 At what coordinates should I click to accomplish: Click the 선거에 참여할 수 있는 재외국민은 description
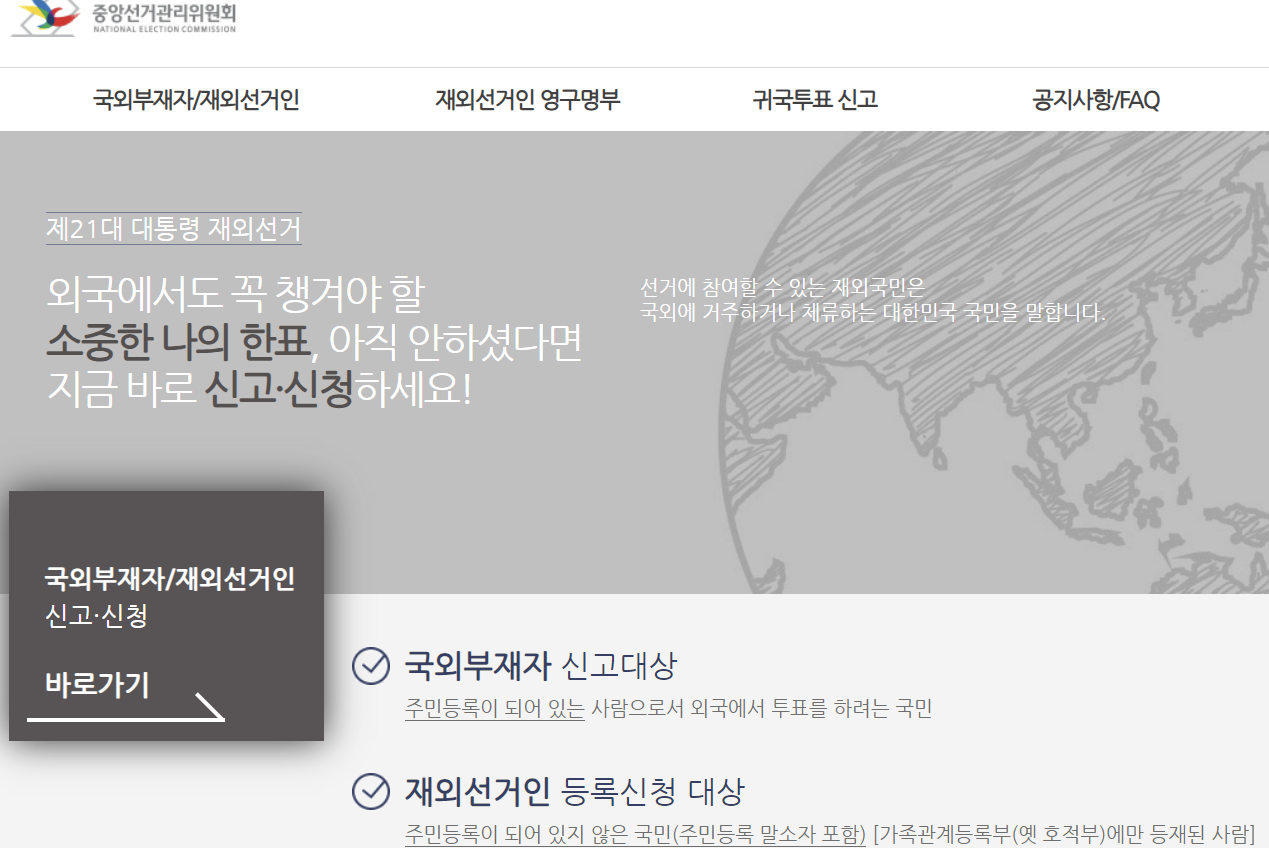point(783,288)
